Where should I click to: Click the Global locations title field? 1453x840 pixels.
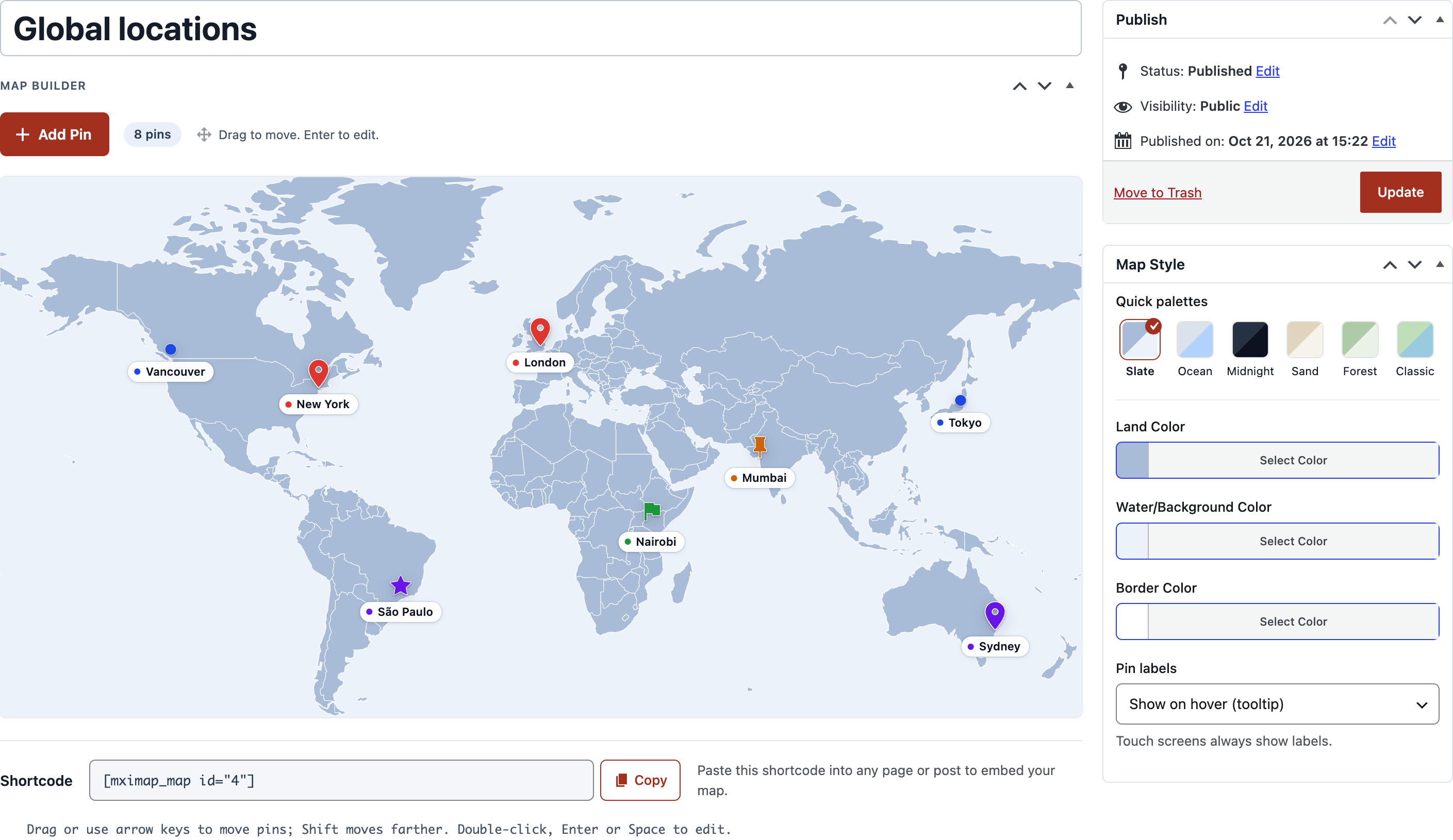(540, 28)
